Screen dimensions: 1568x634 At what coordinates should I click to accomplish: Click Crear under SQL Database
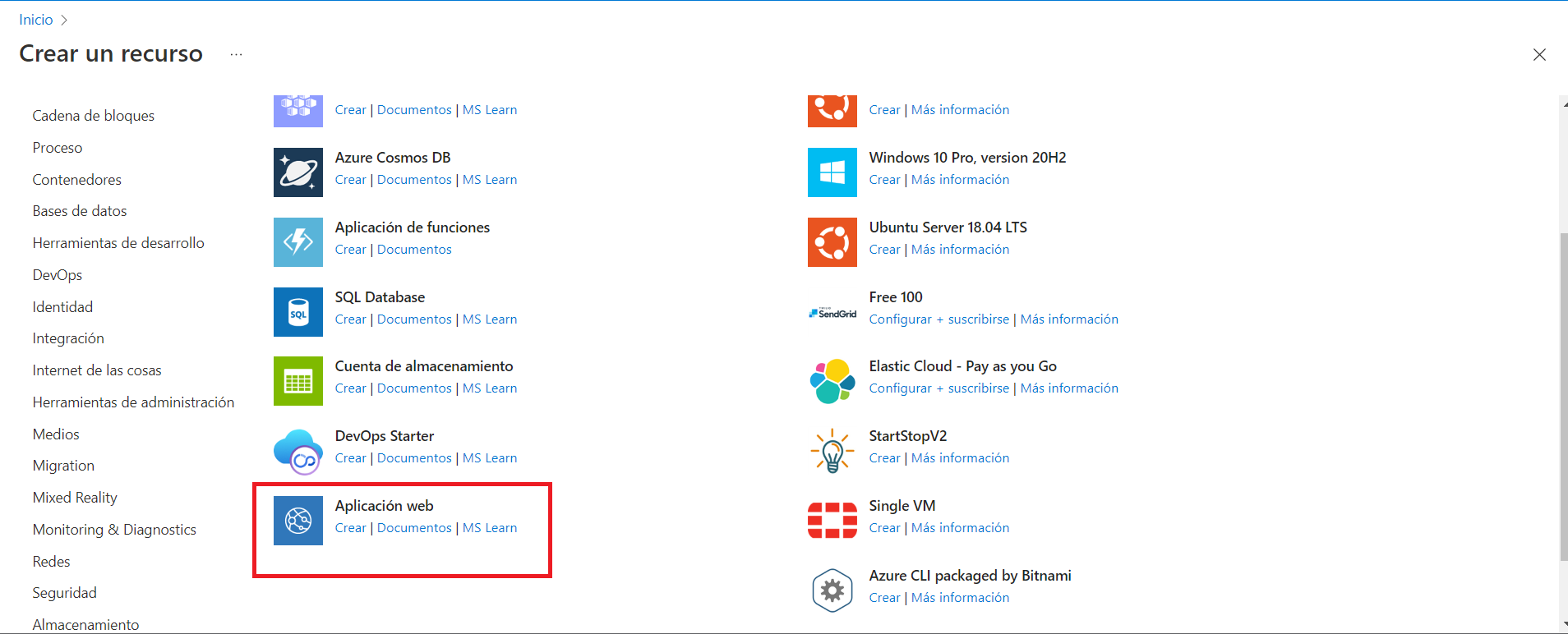(x=351, y=319)
